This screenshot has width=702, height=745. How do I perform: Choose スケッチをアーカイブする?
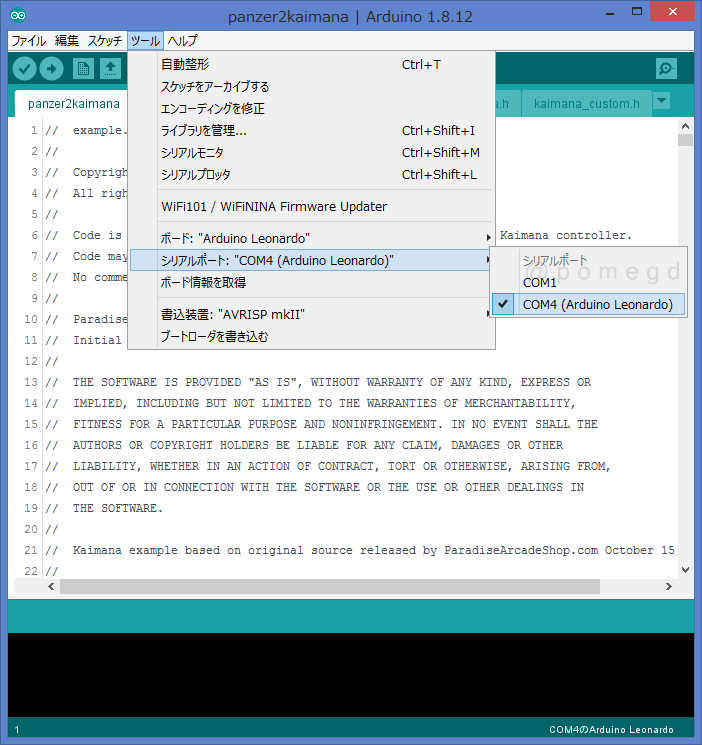pos(311,86)
